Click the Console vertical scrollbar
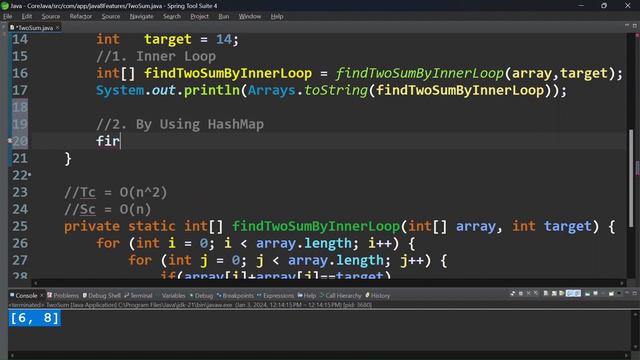 (635, 331)
